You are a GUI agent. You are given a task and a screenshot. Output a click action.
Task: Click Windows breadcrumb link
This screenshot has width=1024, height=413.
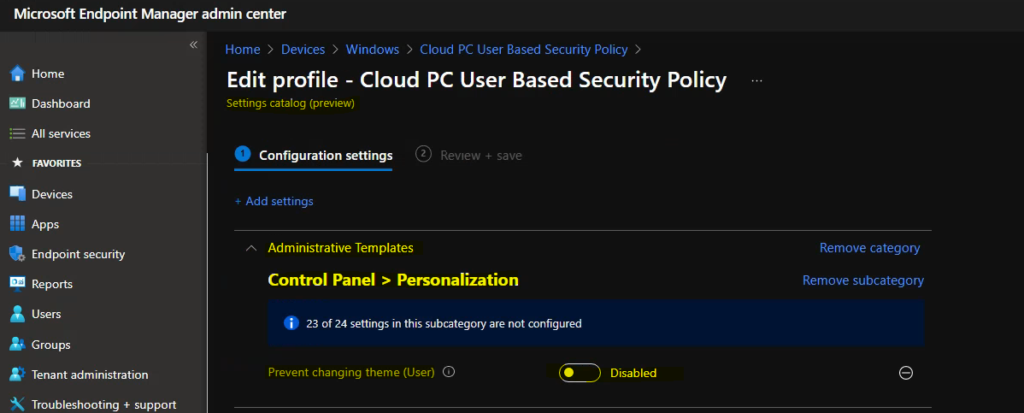click(372, 50)
